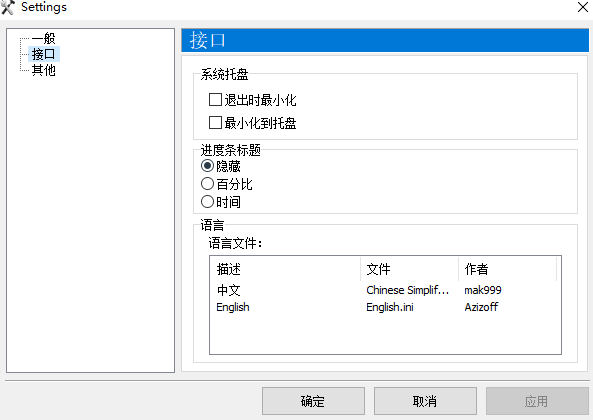The width and height of the screenshot is (593, 420).
Task: Click the 应用 button
Action: pyautogui.click(x=537, y=401)
